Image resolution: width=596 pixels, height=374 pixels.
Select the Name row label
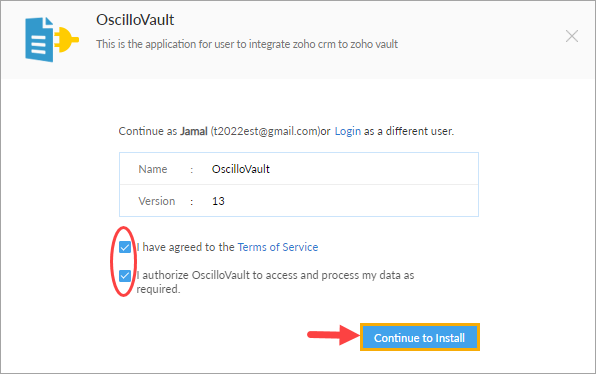click(153, 169)
